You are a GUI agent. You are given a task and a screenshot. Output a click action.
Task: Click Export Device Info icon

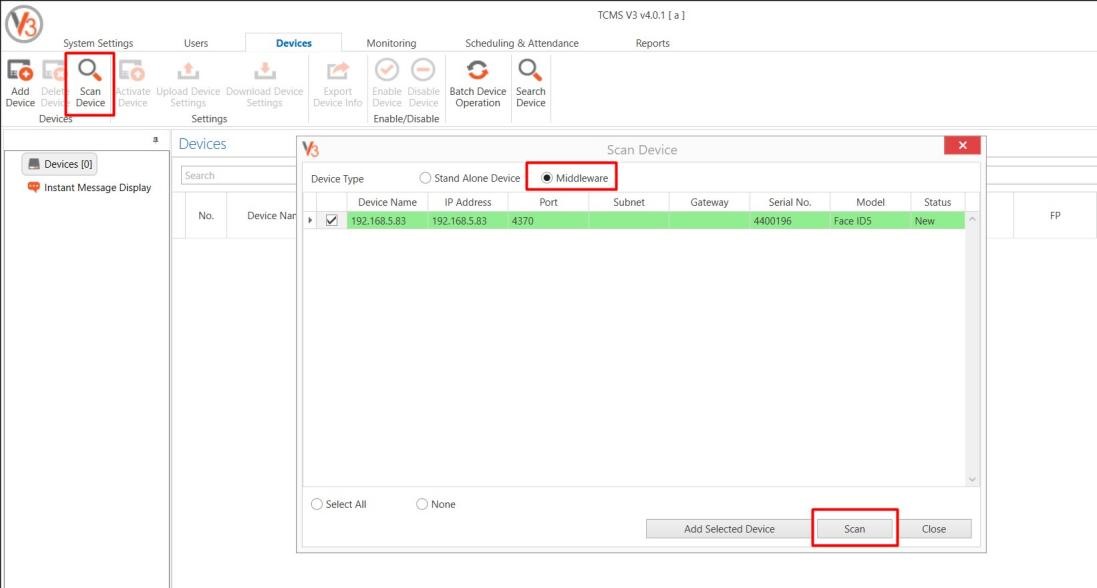click(x=338, y=83)
